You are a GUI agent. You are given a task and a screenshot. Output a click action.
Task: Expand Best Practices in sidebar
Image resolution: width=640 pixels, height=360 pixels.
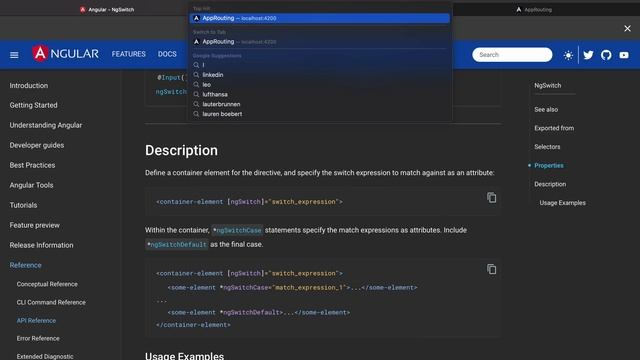pos(32,165)
